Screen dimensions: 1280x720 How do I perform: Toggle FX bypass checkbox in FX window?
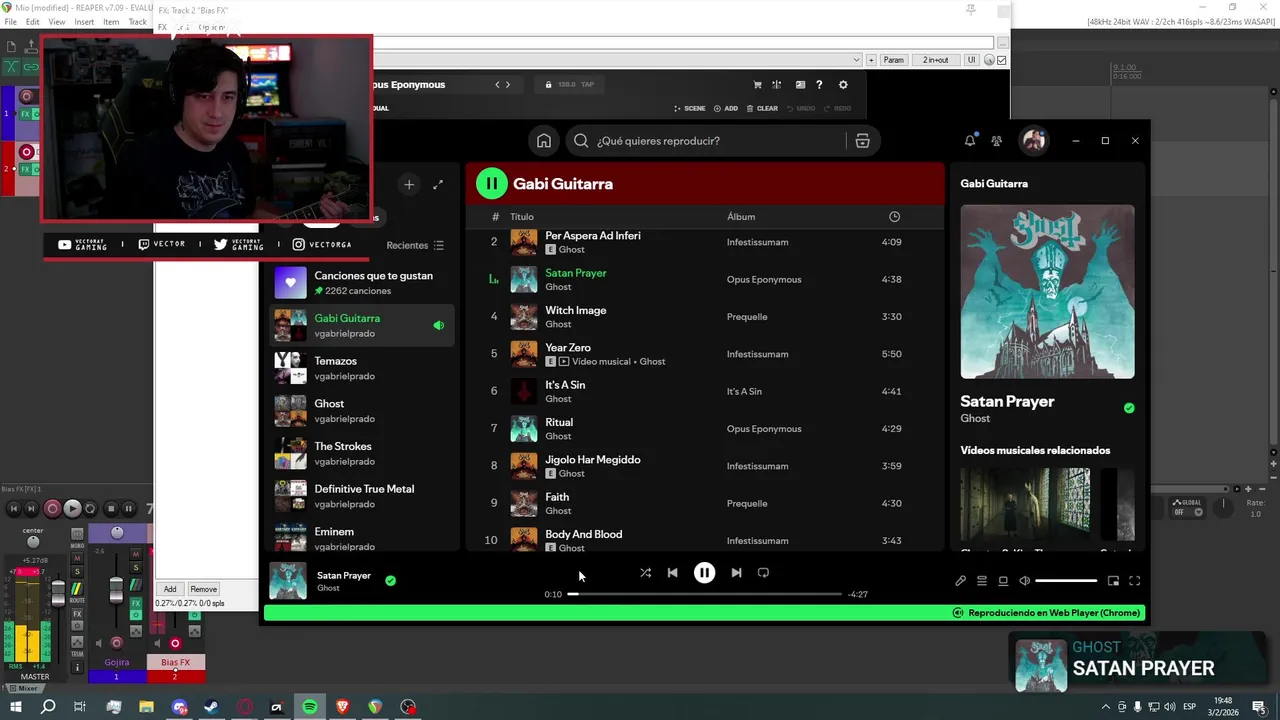coord(1002,60)
